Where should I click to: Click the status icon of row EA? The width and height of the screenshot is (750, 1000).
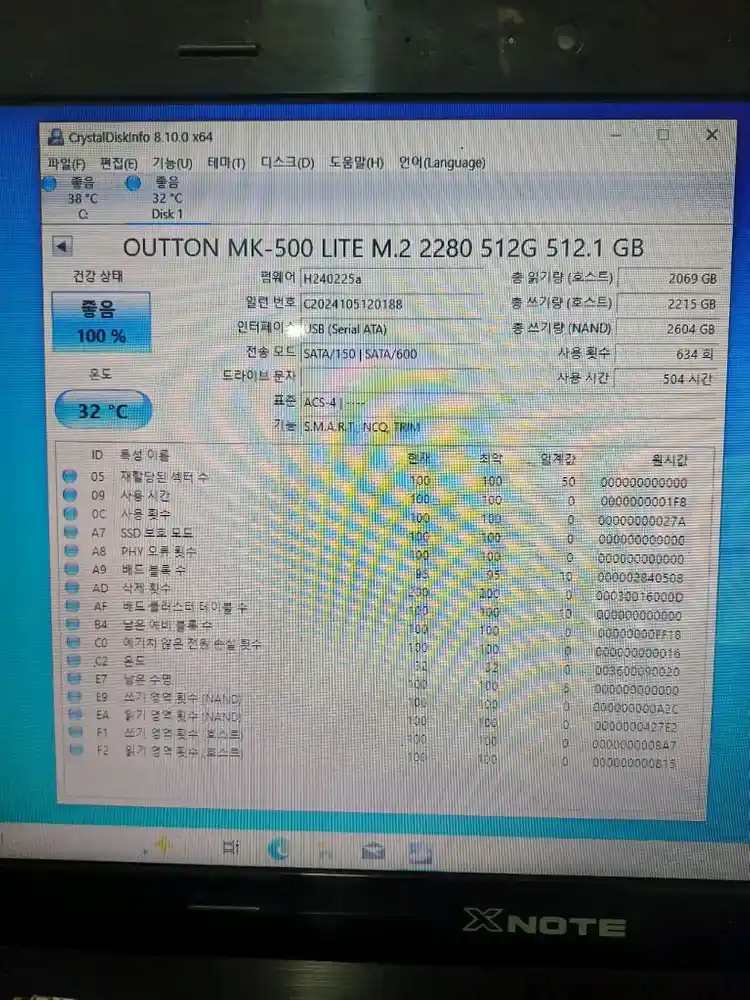click(75, 714)
